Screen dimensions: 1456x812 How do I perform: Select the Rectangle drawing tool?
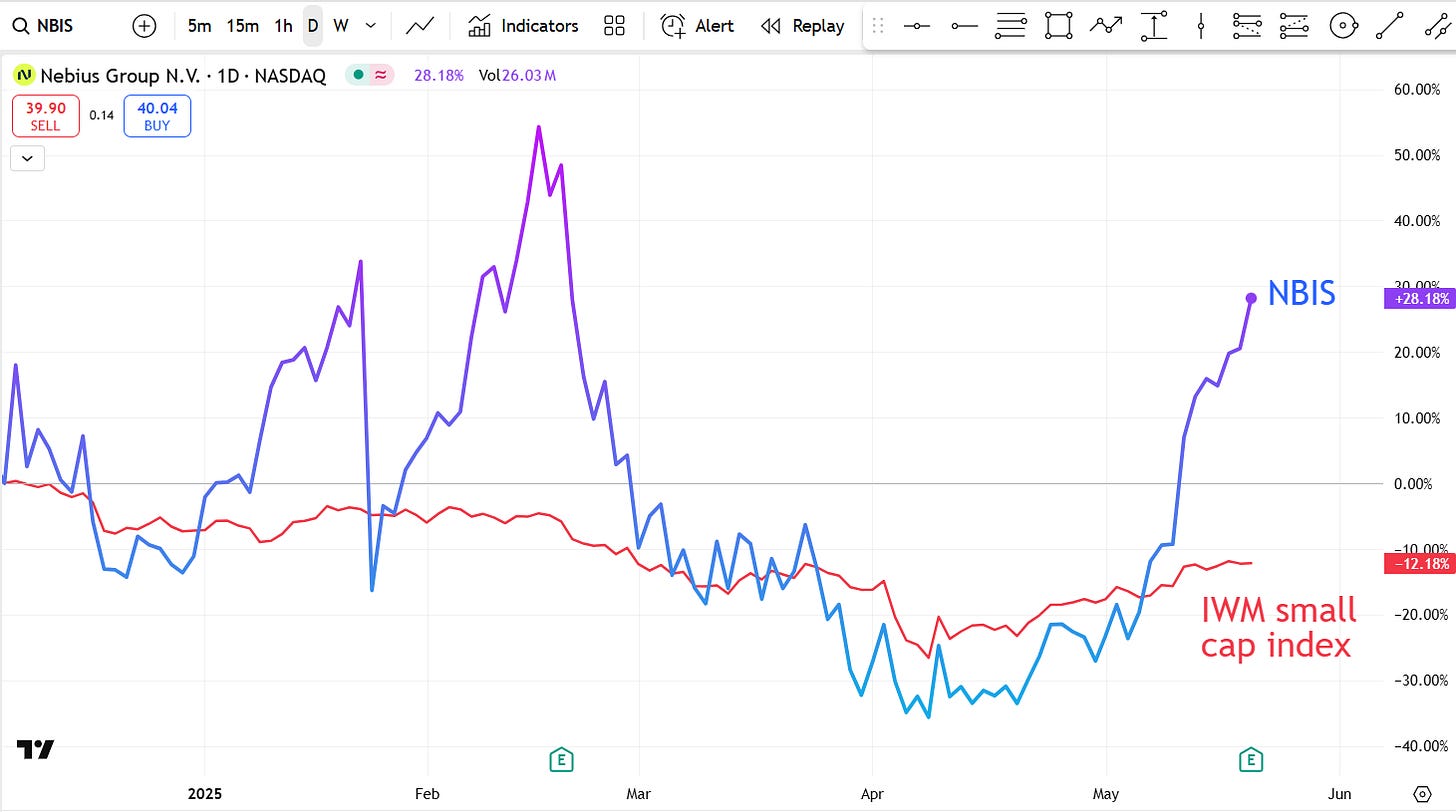click(x=1058, y=26)
